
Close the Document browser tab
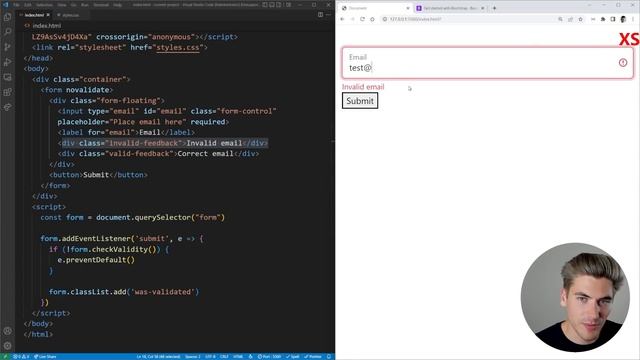pyautogui.click(x=407, y=8)
